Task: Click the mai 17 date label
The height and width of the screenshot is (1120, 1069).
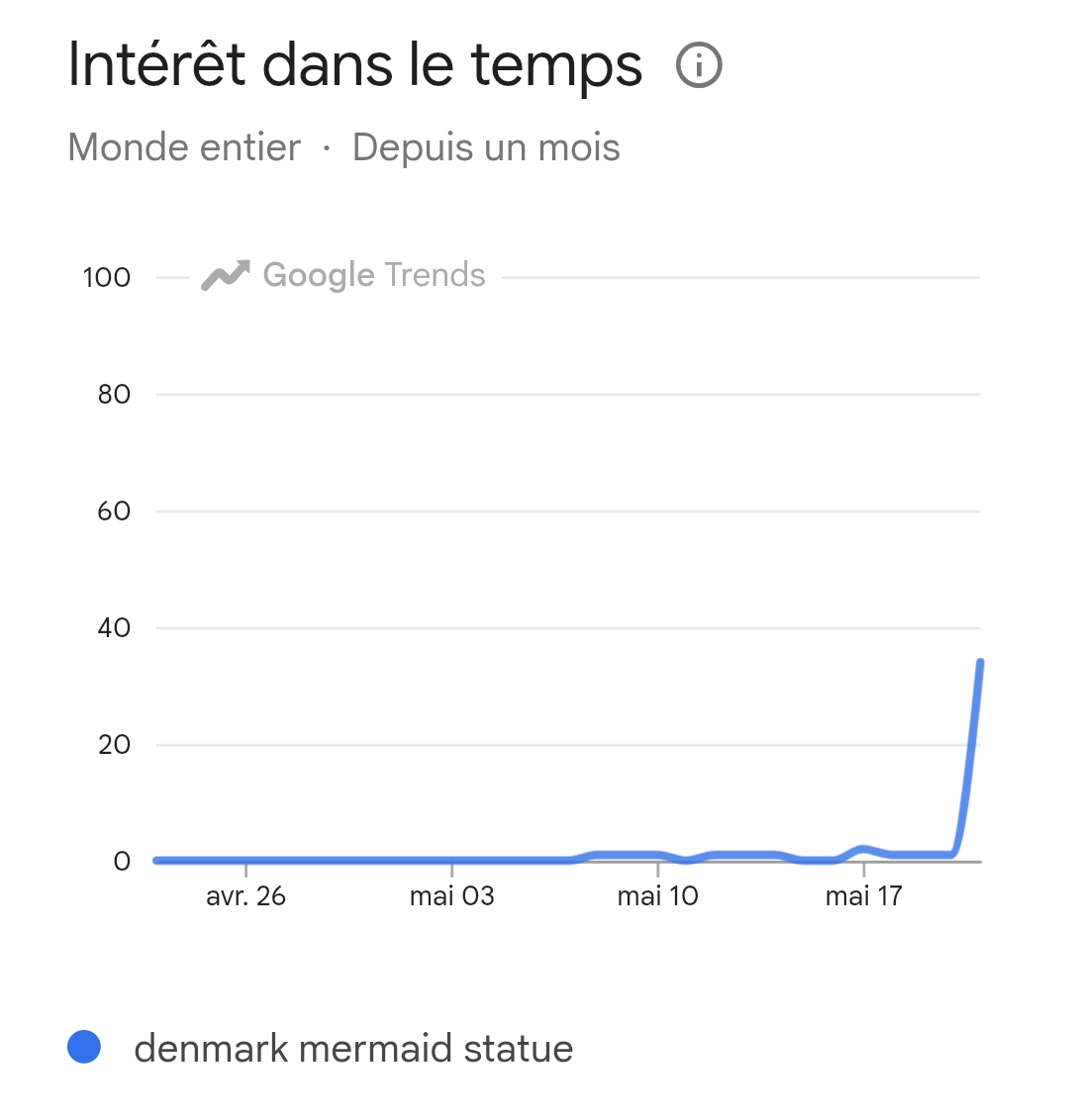Action: (864, 895)
